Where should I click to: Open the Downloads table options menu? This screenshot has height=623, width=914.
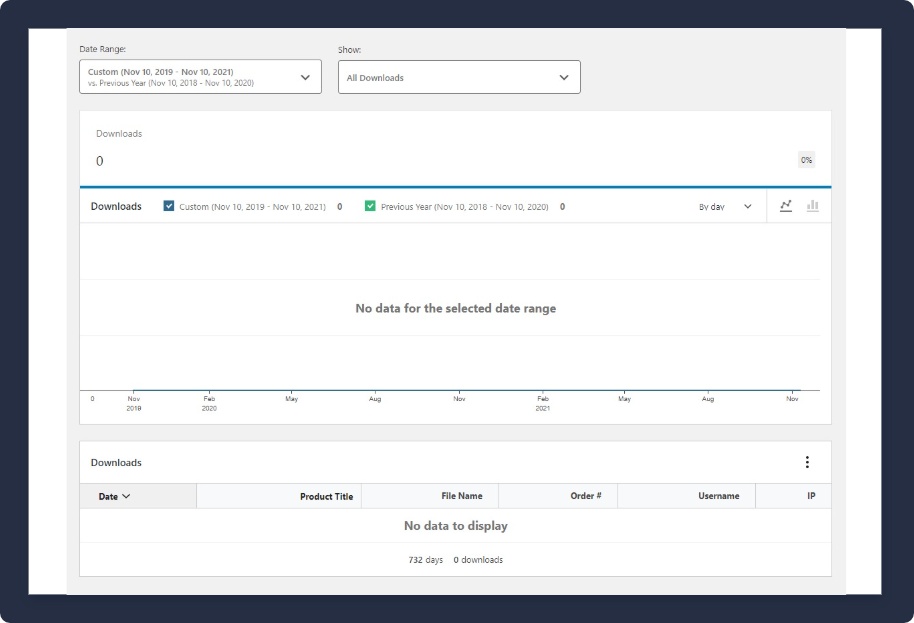pyautogui.click(x=807, y=462)
